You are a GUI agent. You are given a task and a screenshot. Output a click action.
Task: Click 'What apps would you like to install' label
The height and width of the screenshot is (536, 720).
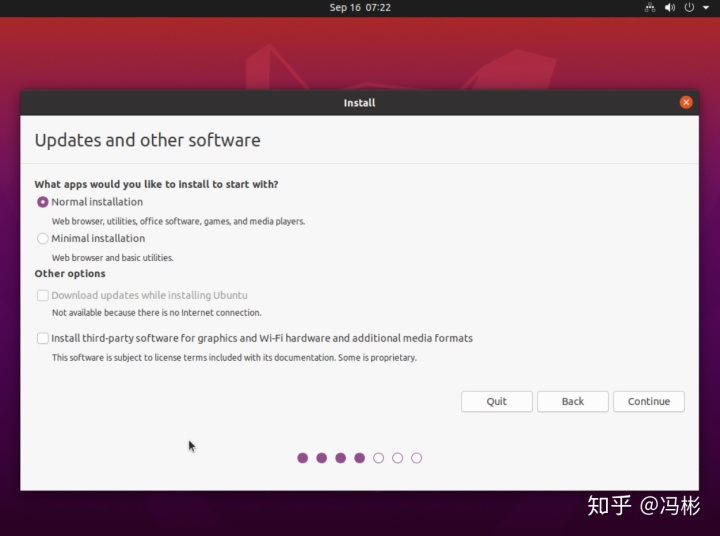tap(156, 185)
